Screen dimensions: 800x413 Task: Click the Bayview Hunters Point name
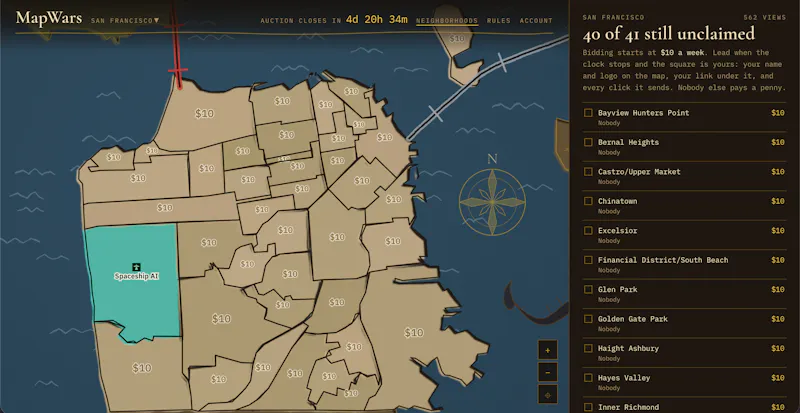point(643,113)
